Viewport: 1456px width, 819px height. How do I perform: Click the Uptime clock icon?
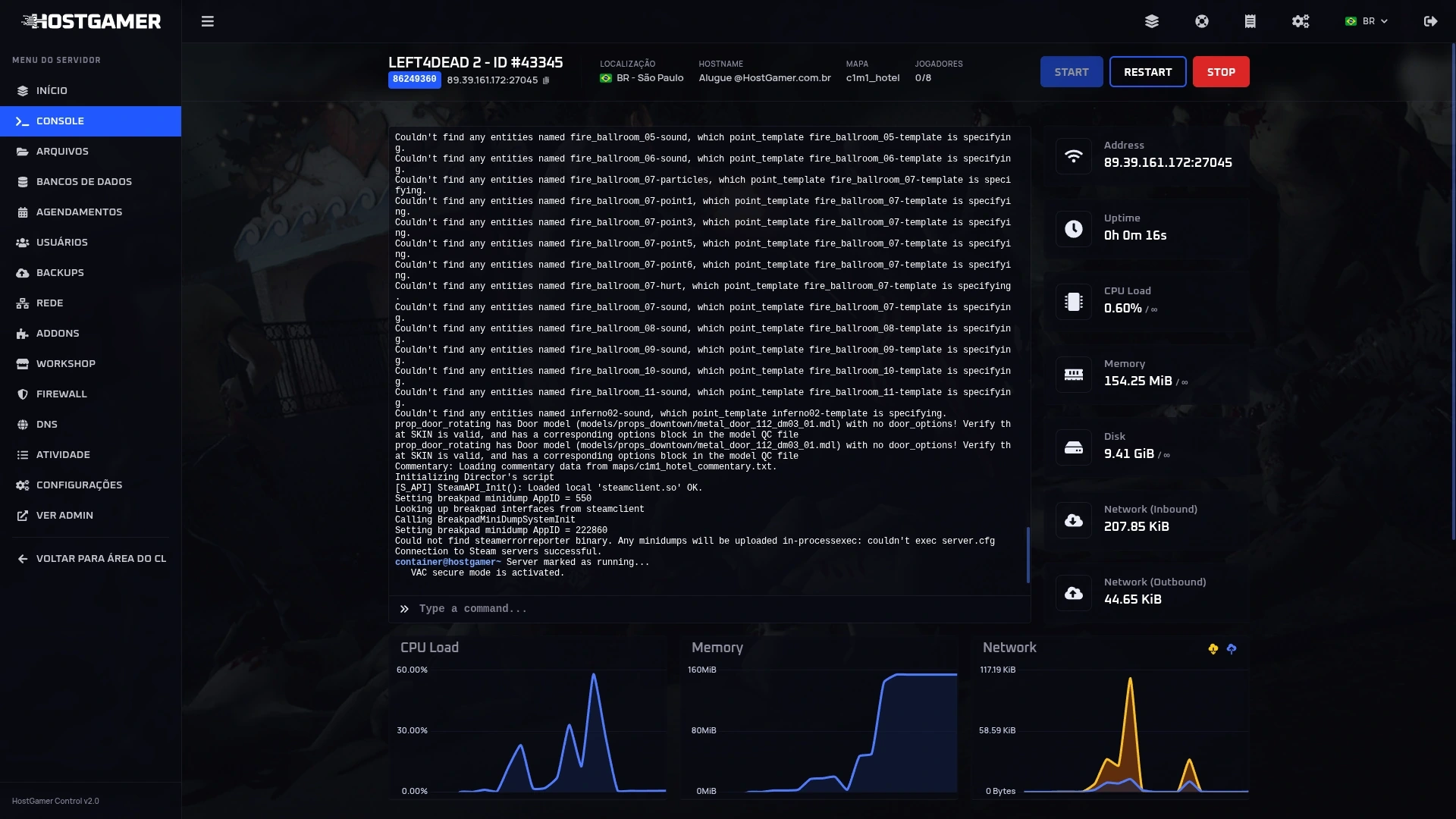1073,229
